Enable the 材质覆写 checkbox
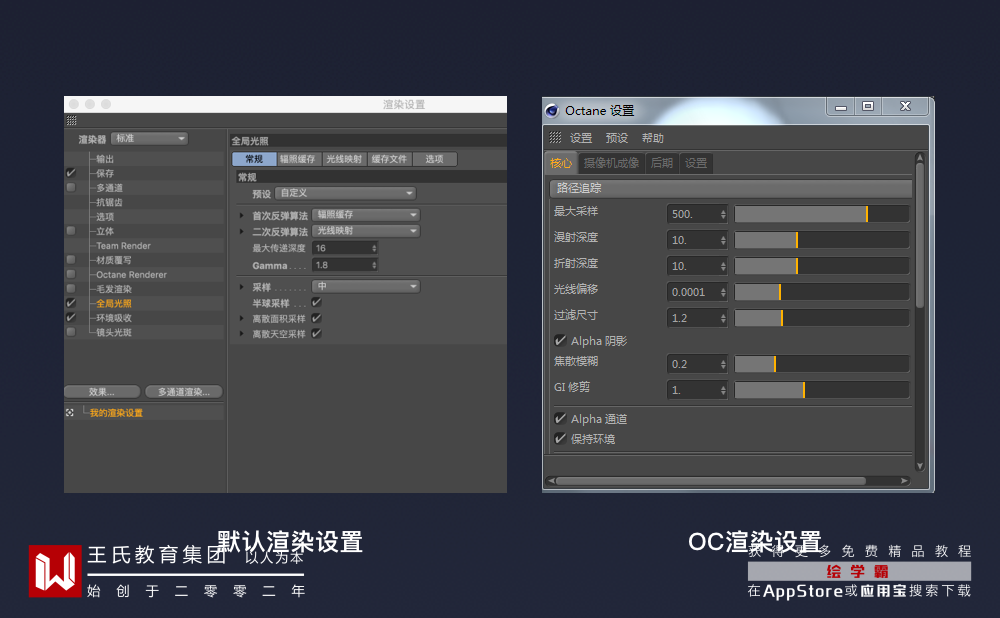 [71, 260]
